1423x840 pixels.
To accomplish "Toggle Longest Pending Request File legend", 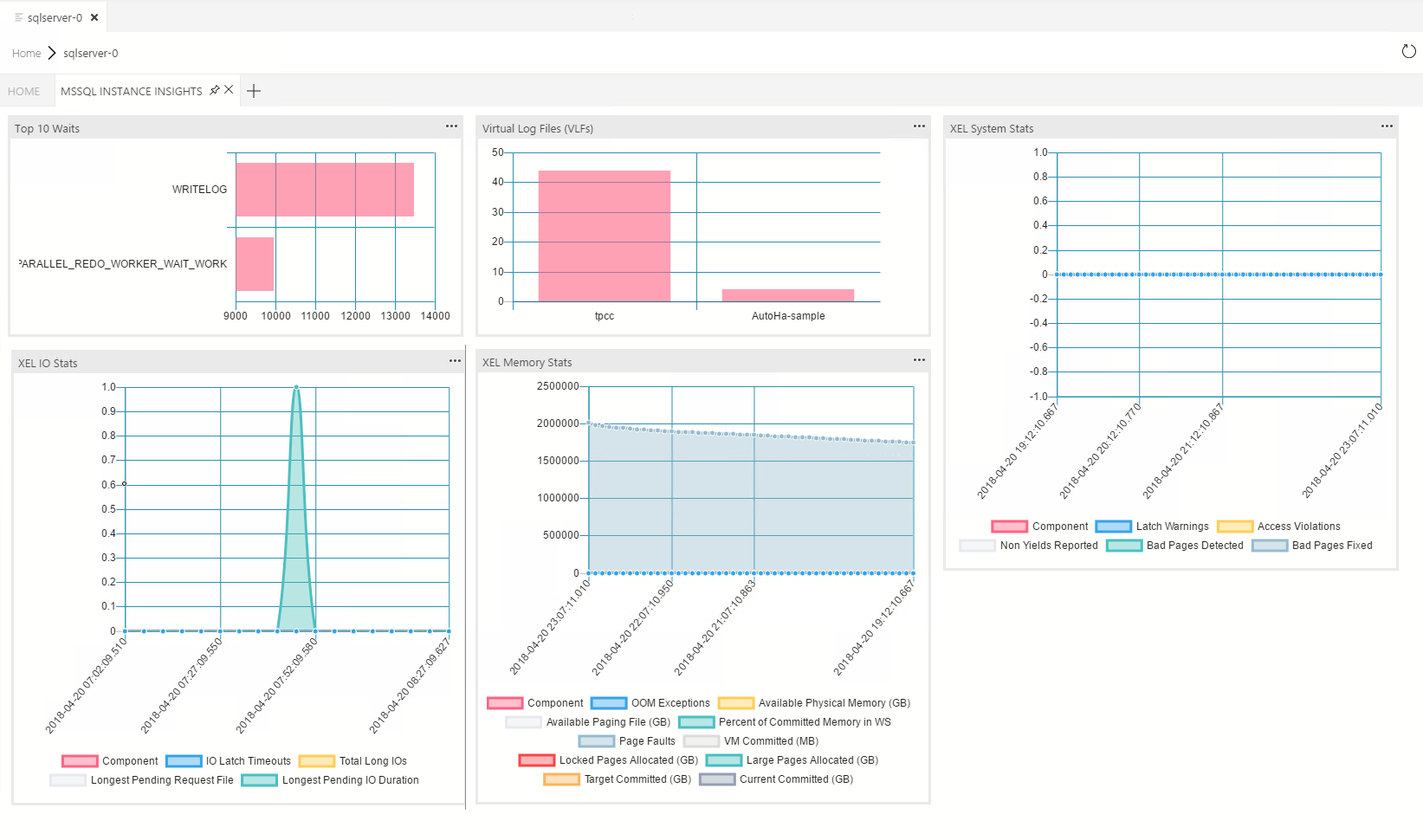I will click(x=142, y=780).
